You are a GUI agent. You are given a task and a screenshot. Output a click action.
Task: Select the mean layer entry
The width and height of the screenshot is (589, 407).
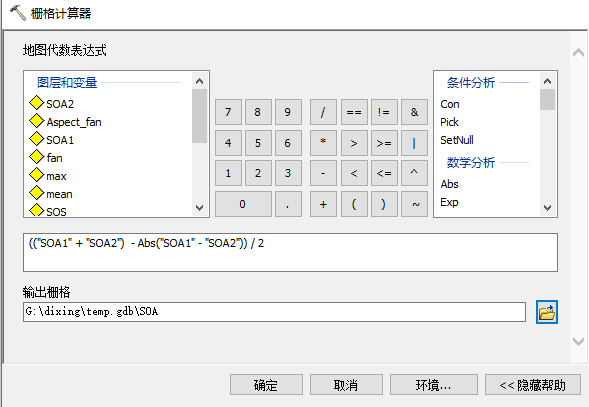[51, 194]
